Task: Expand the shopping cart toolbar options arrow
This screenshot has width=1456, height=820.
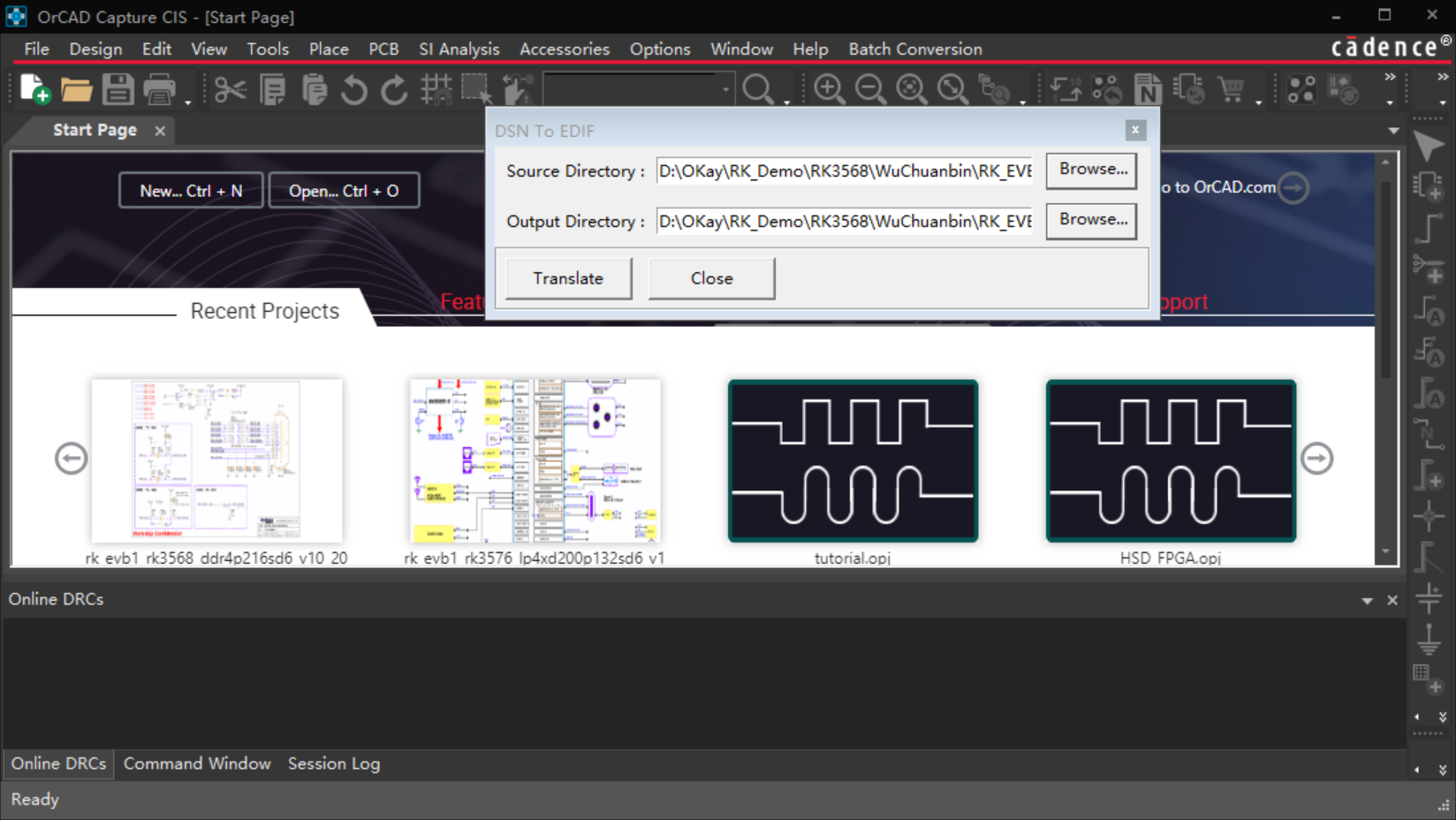Action: [1259, 102]
